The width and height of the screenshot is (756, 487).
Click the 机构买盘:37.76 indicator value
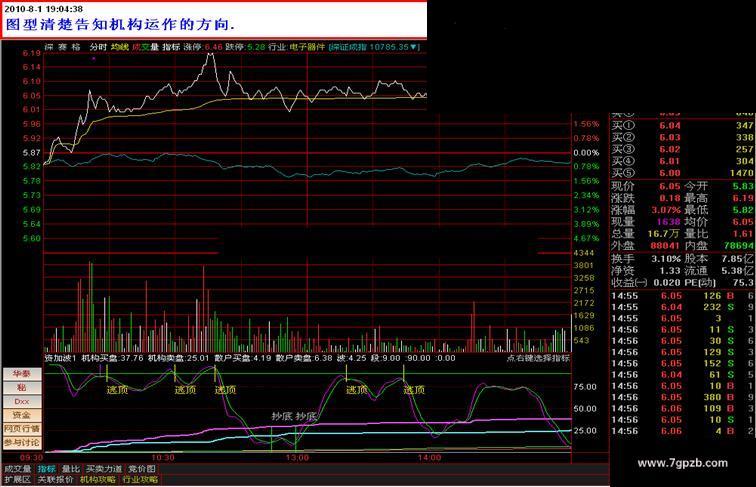112,358
